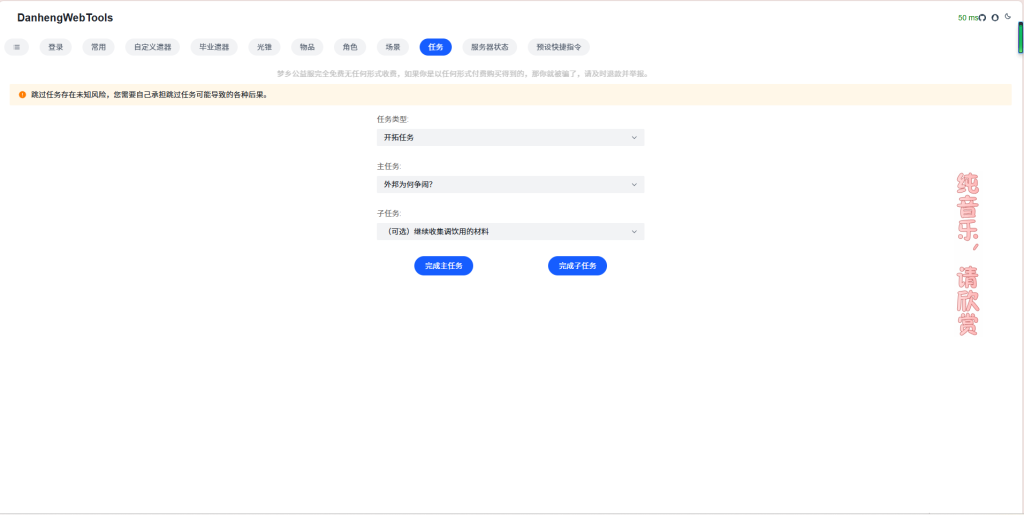Switch to the 登录 tab

[56, 47]
